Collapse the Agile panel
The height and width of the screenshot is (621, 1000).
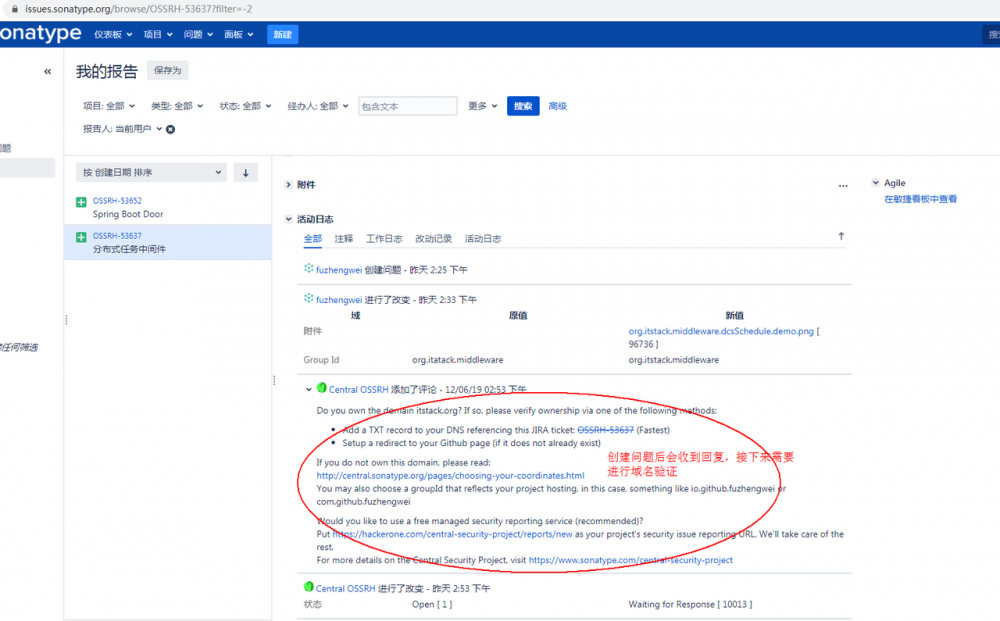click(x=874, y=182)
